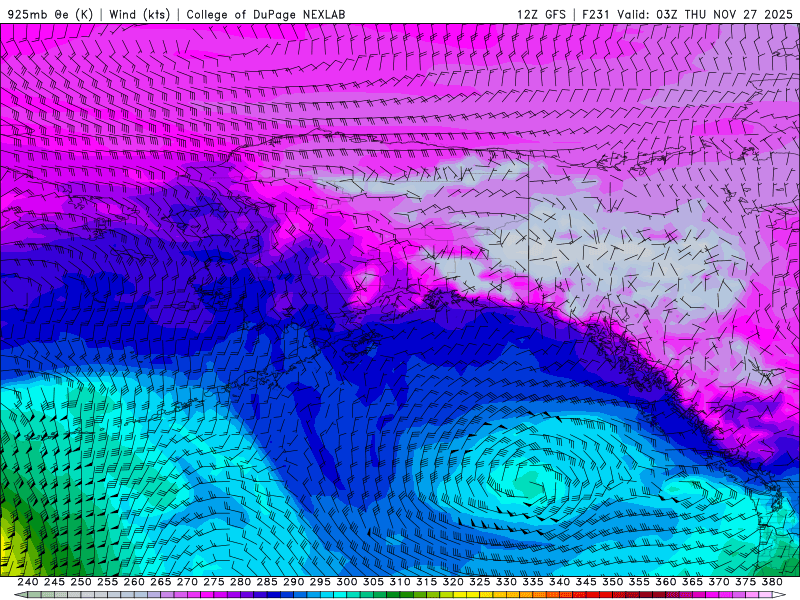Click the 320 value on the color scale
This screenshot has height=600, width=800.
click(453, 582)
